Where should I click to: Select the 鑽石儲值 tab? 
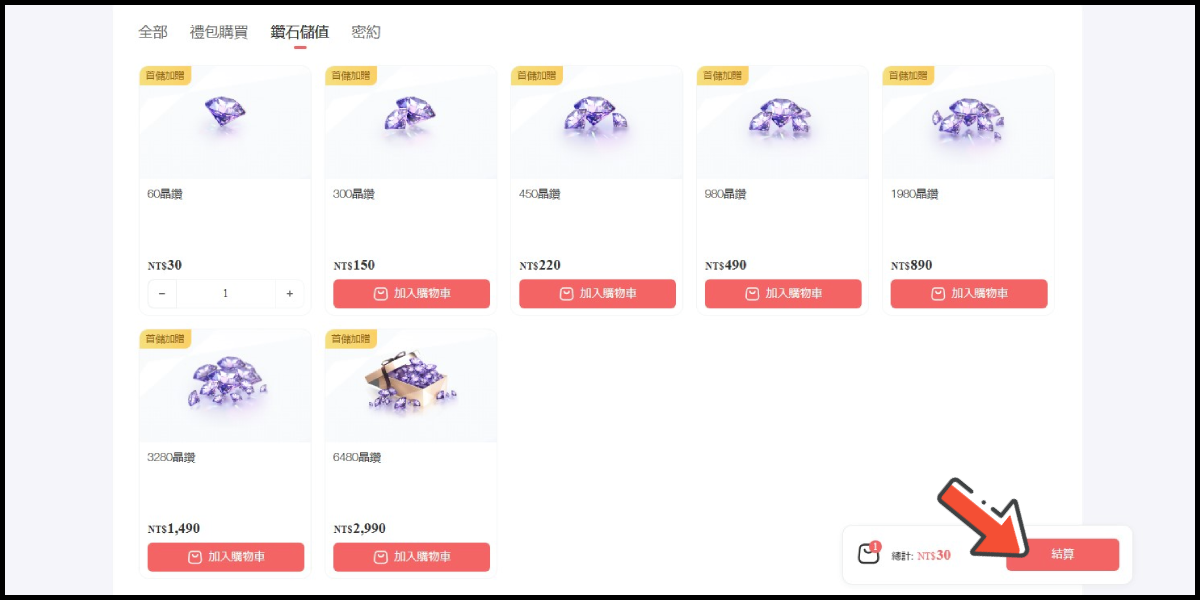coord(299,32)
